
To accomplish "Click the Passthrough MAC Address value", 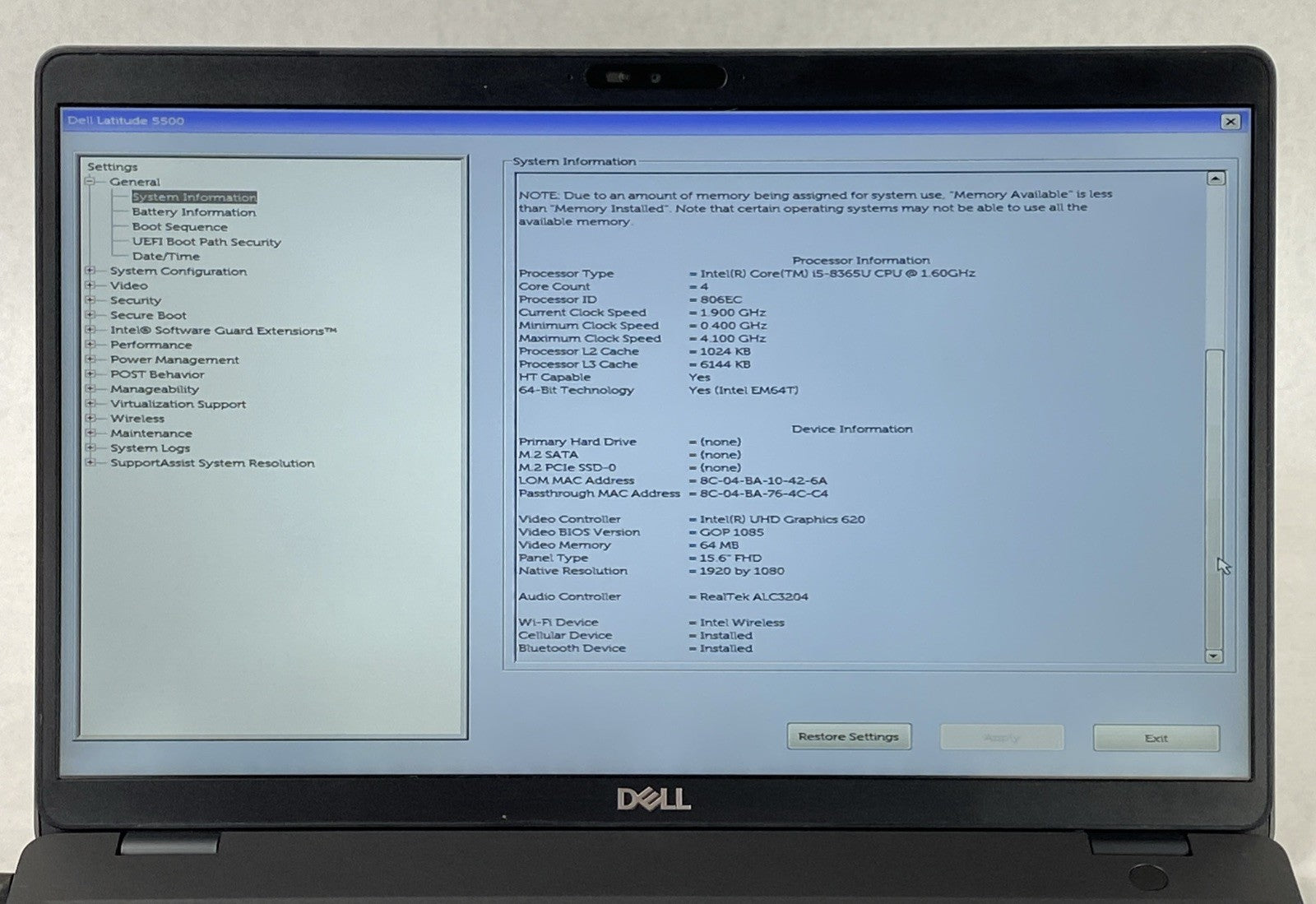I will tap(764, 494).
